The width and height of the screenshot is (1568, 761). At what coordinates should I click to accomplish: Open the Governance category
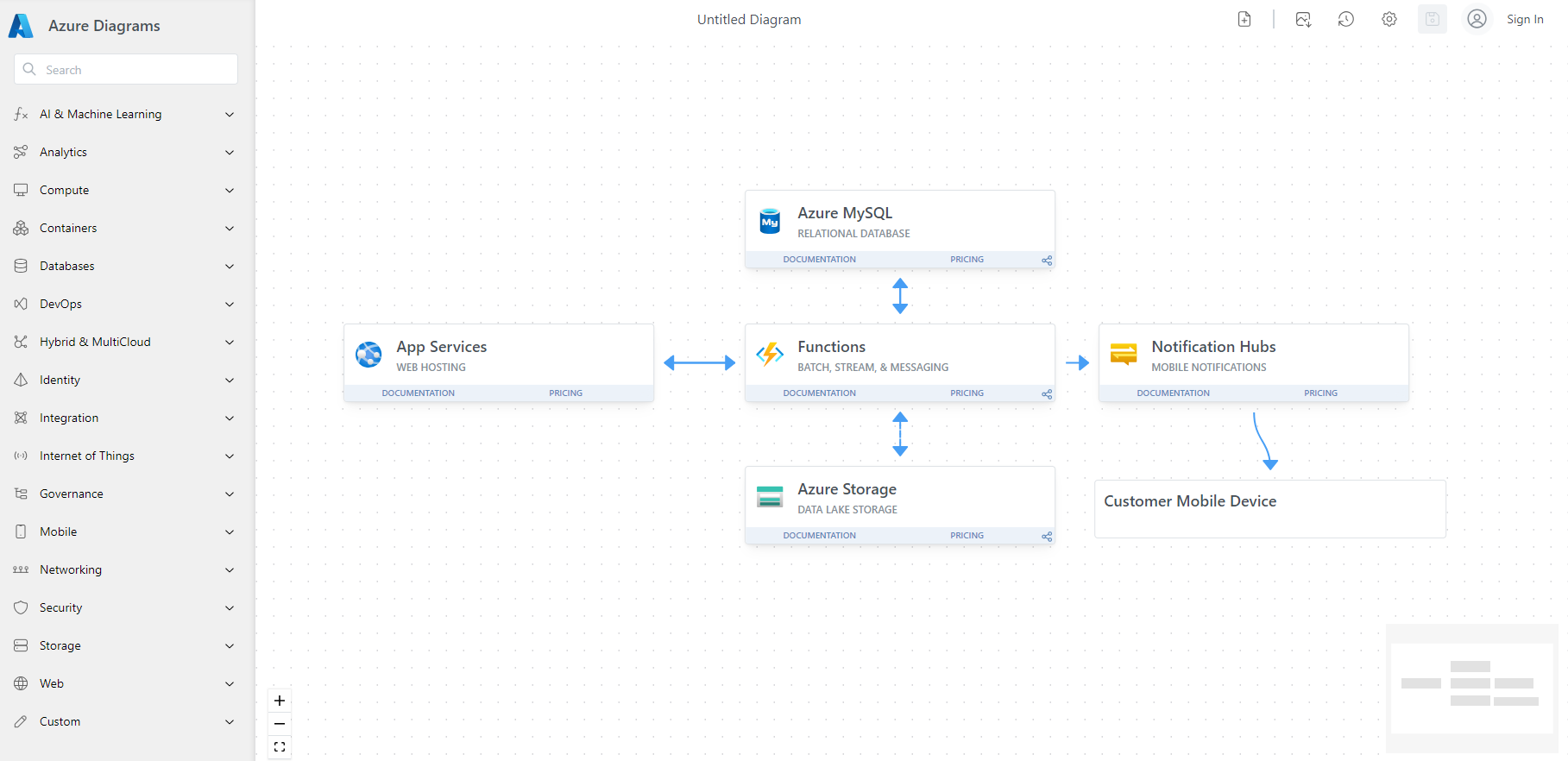(x=125, y=494)
